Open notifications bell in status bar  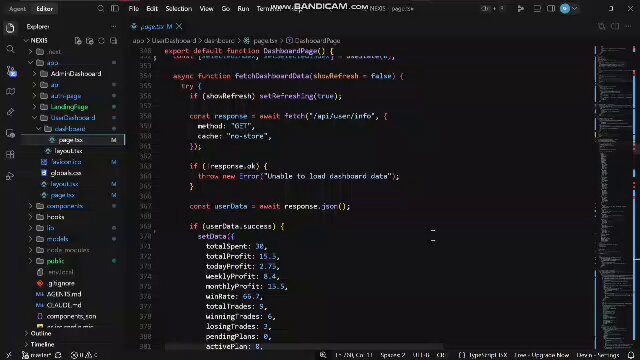coord(631,355)
